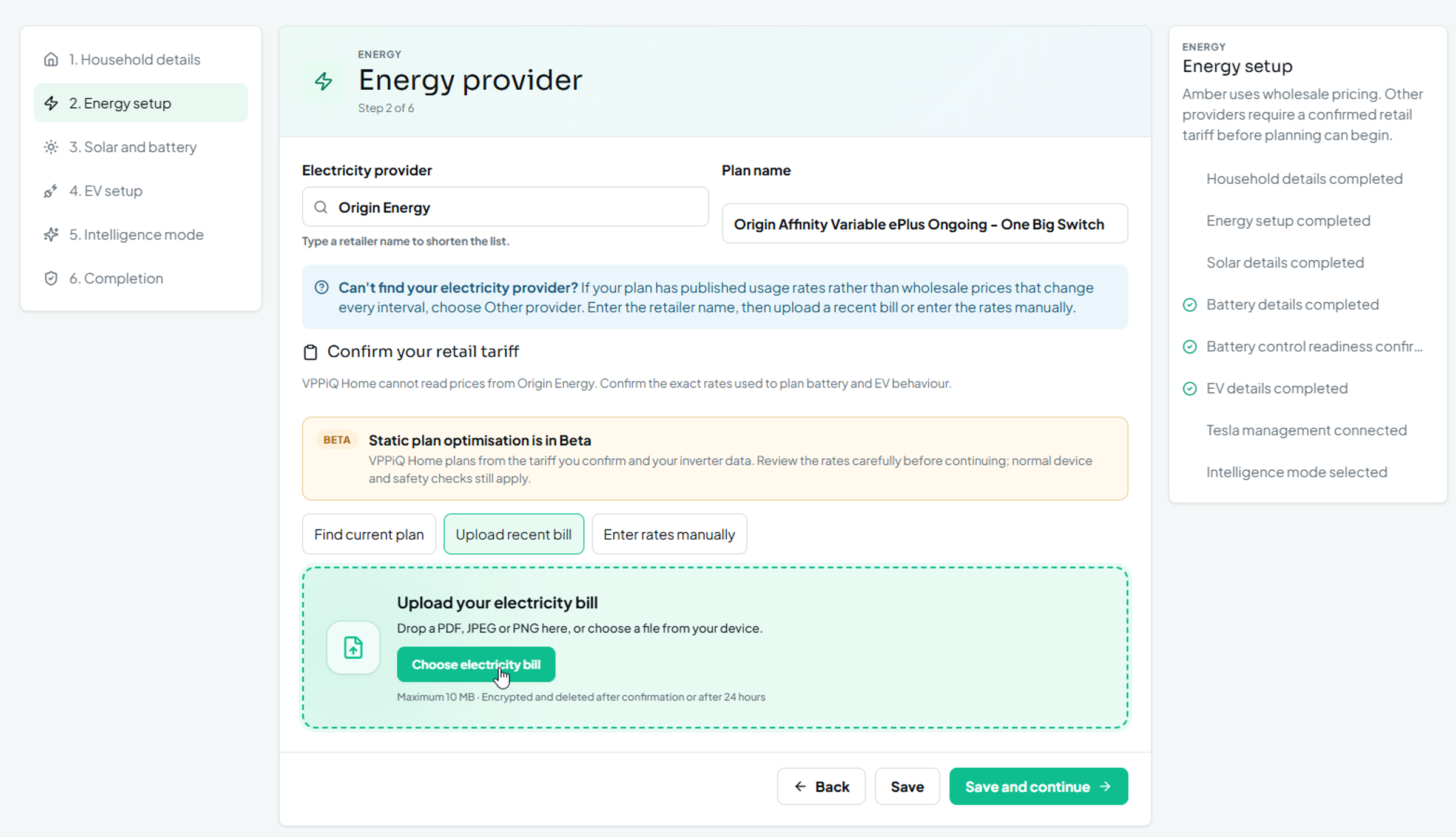This screenshot has height=837, width=1456.
Task: Click the shield icon beside Completion
Action: coord(51,278)
